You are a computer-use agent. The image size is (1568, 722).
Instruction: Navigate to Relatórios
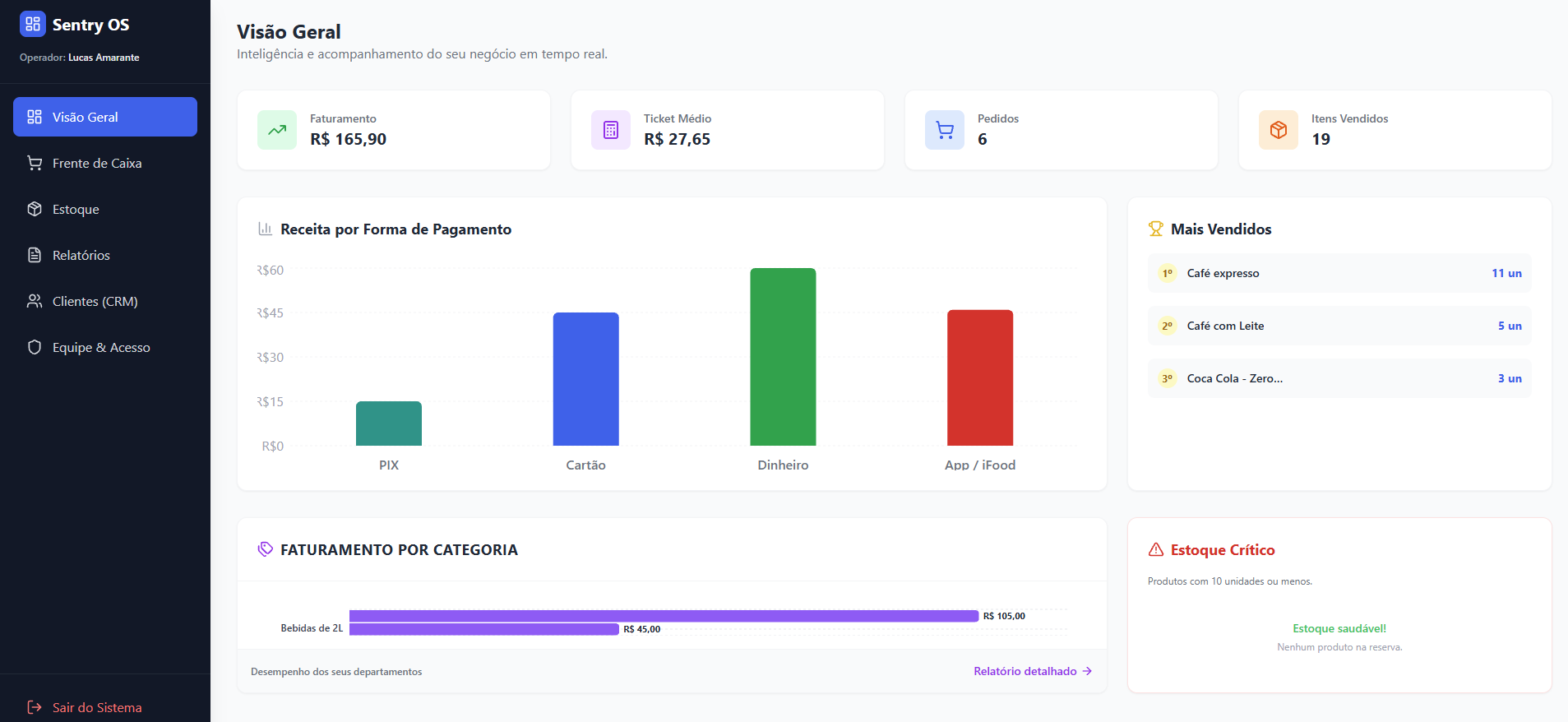(x=105, y=255)
